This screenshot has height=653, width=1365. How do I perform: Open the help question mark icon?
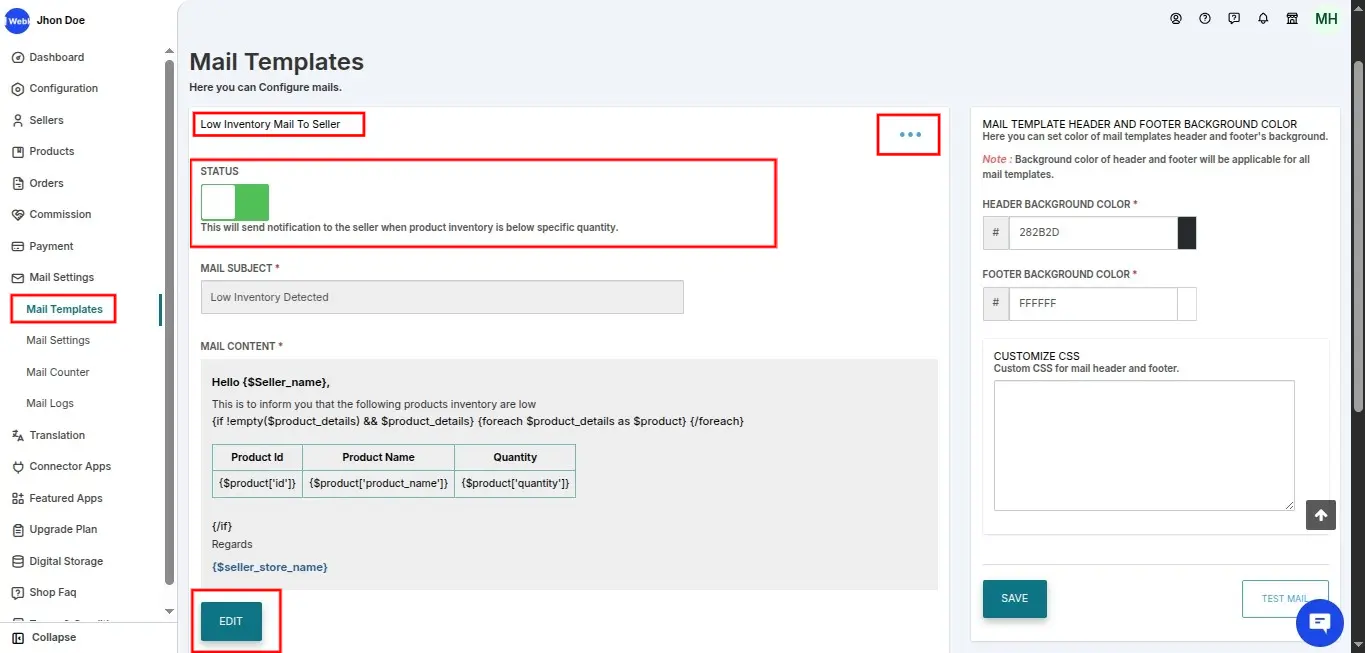click(1205, 18)
